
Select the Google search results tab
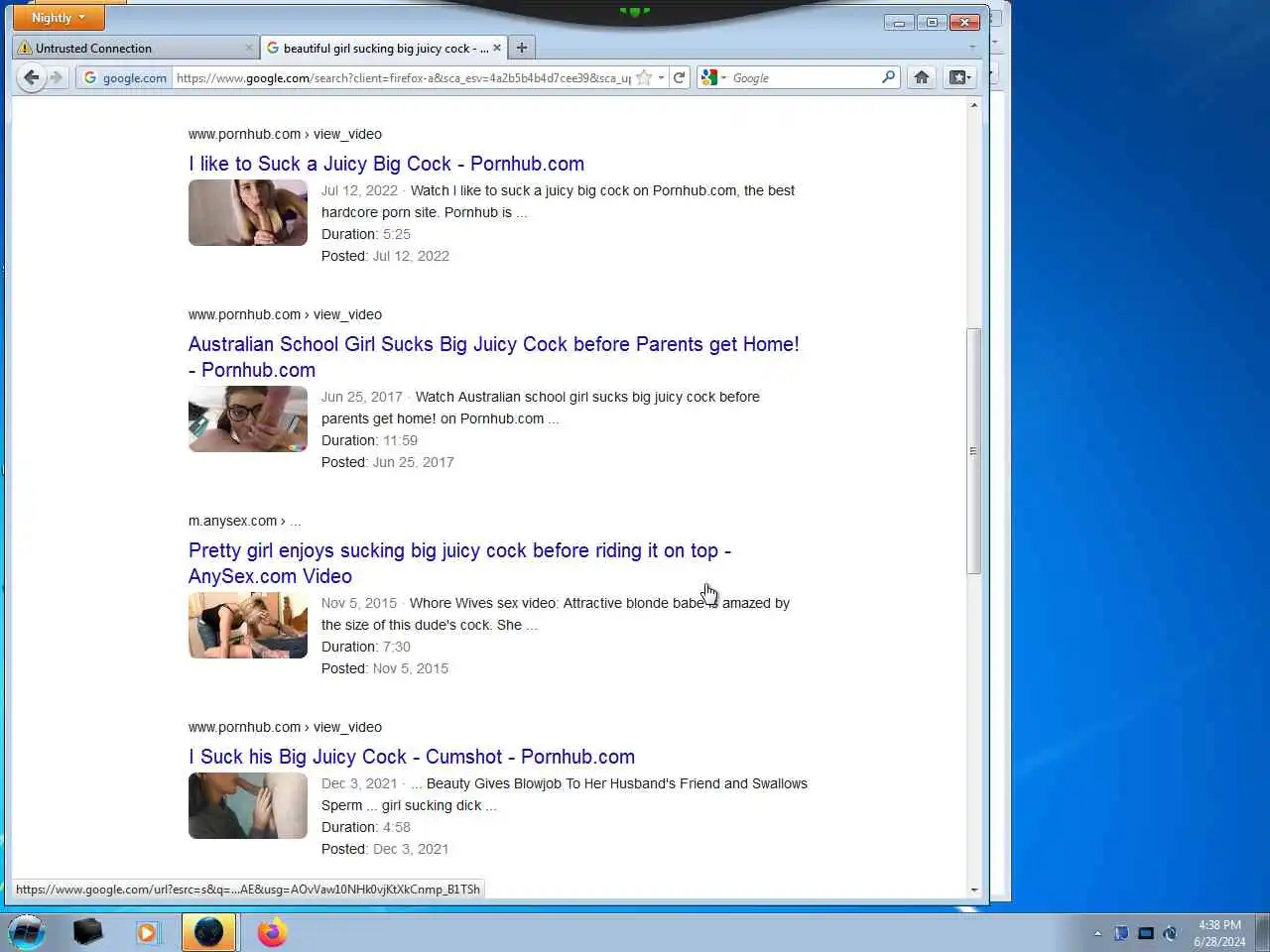[385, 48]
